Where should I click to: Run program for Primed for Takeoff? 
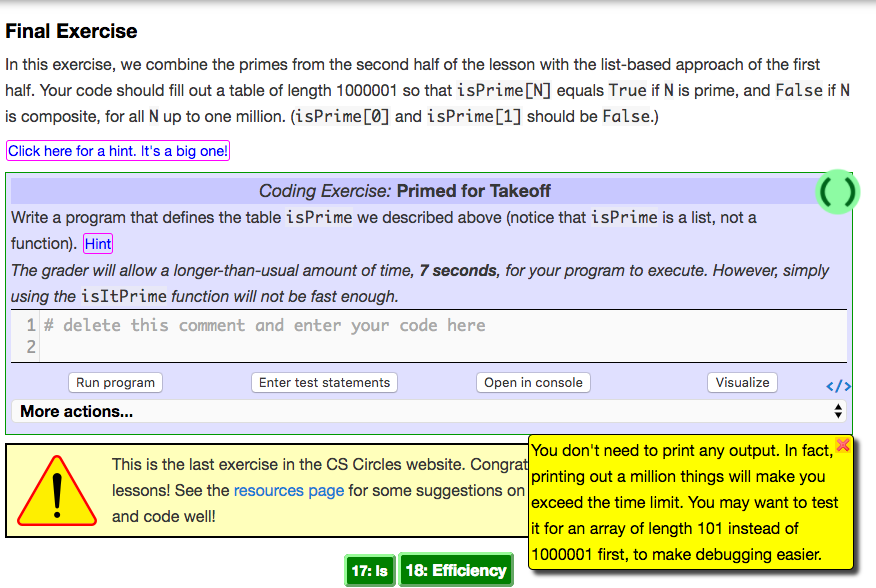114,382
